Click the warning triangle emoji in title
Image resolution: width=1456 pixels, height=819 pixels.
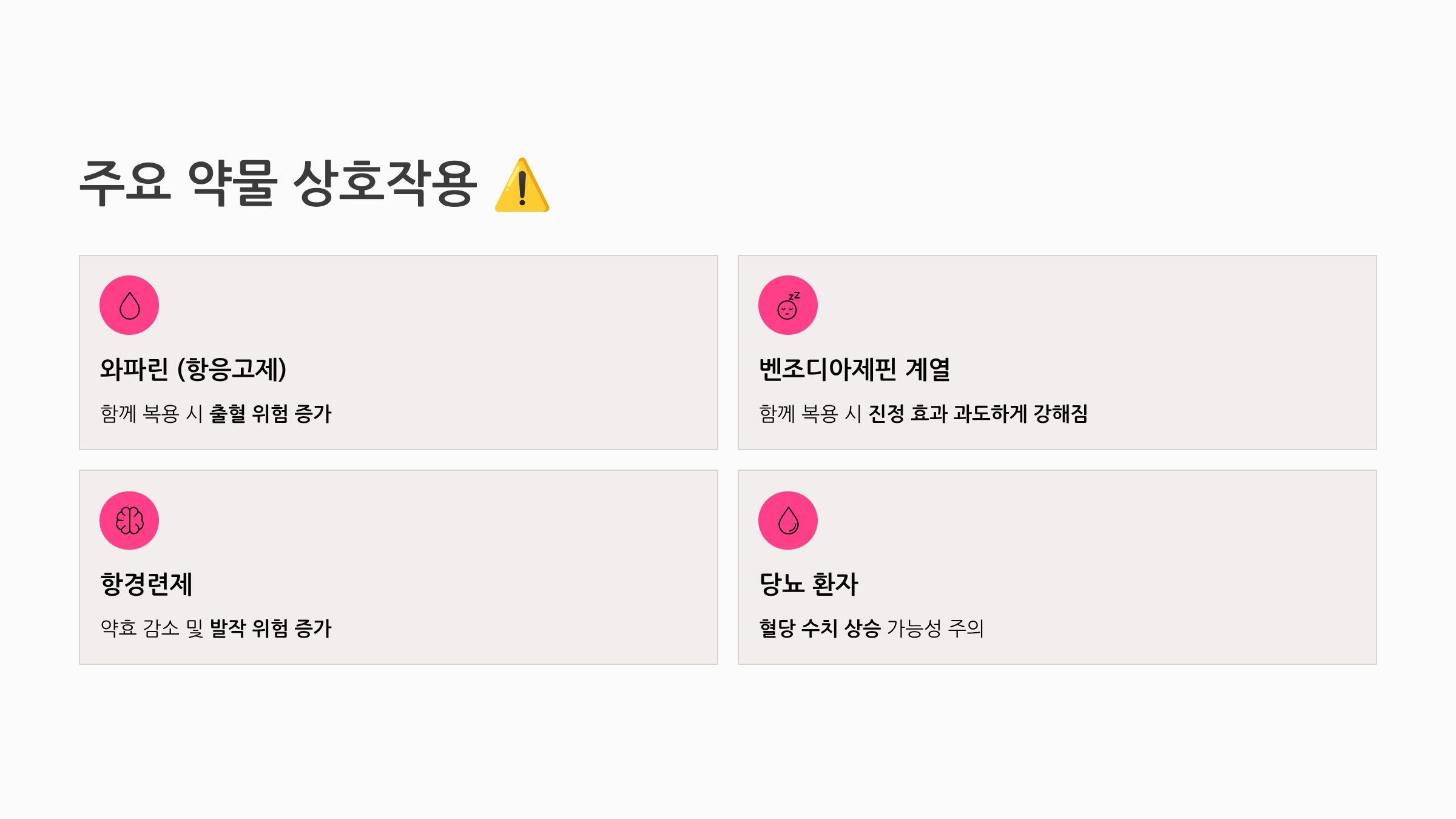pyautogui.click(x=522, y=184)
